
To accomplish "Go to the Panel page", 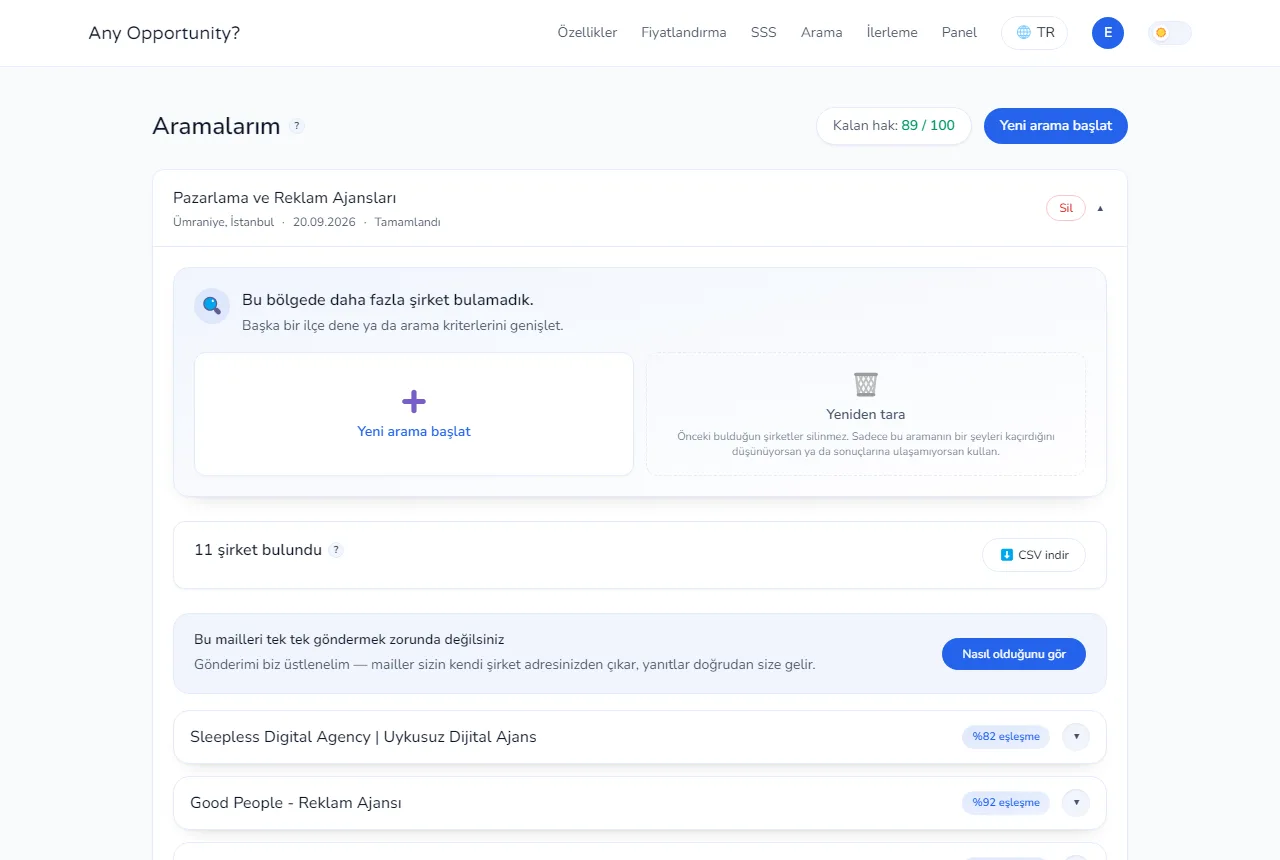I will pyautogui.click(x=959, y=33).
